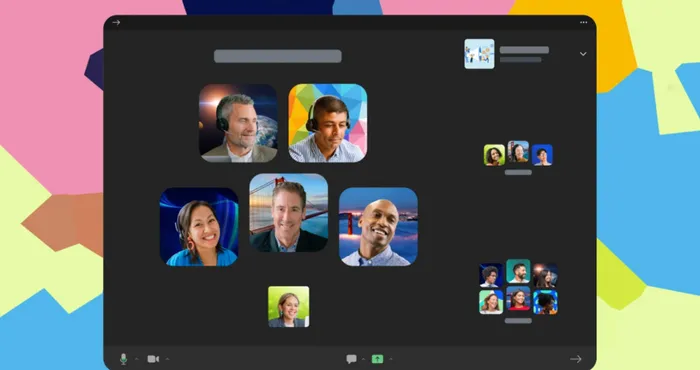Collapse the top-right chevron panel
Viewport: 700px width, 370px height.
point(583,54)
